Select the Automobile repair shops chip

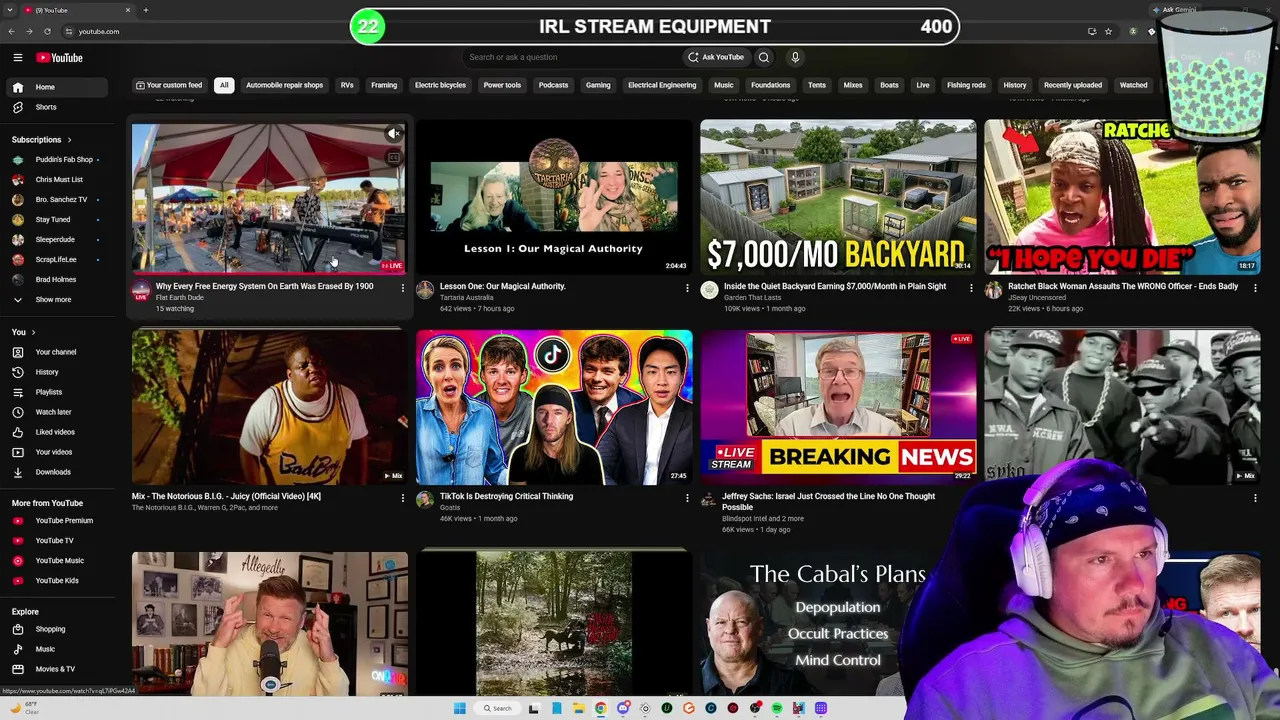(285, 85)
